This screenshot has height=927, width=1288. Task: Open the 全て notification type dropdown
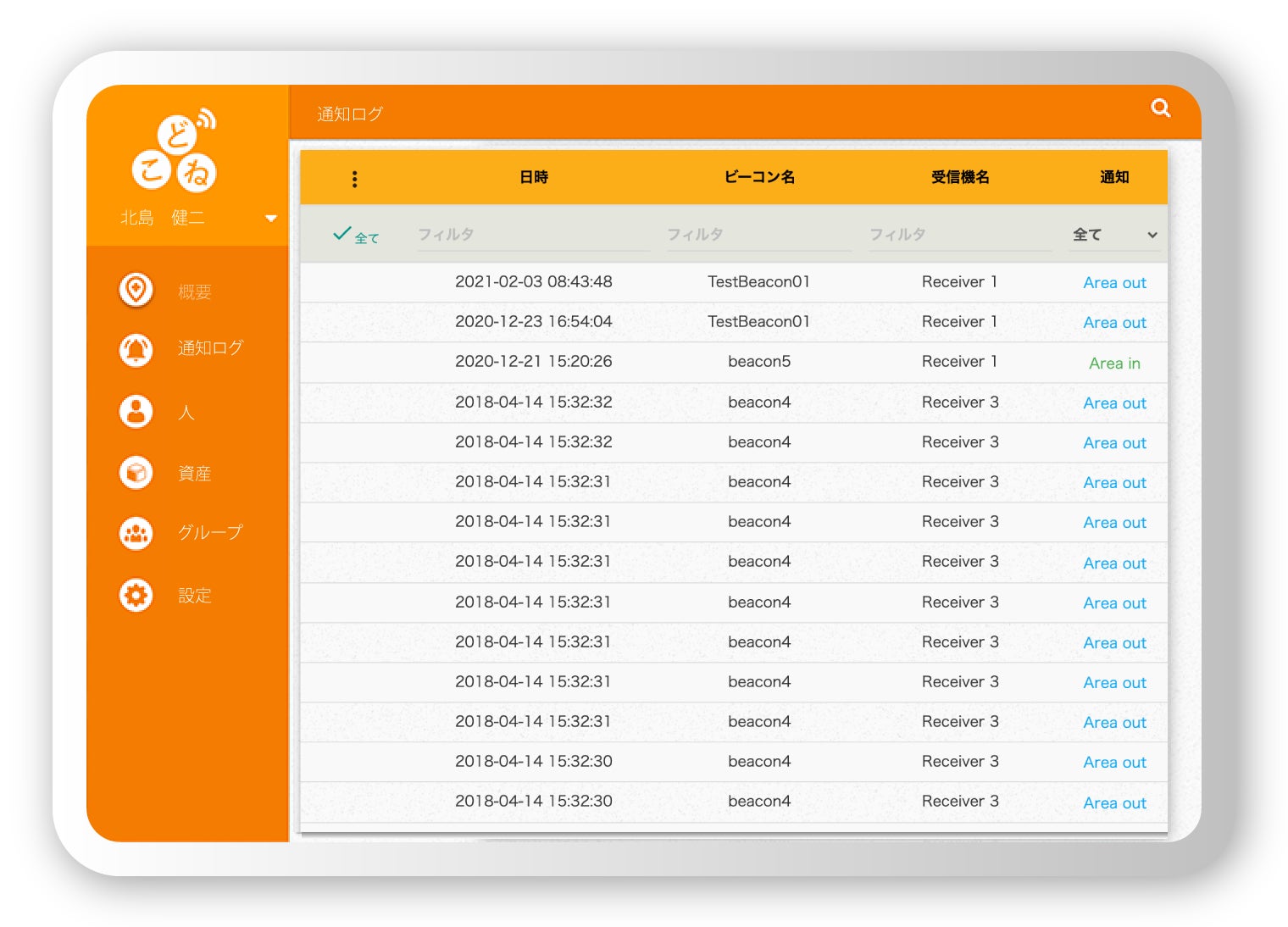click(x=1114, y=235)
